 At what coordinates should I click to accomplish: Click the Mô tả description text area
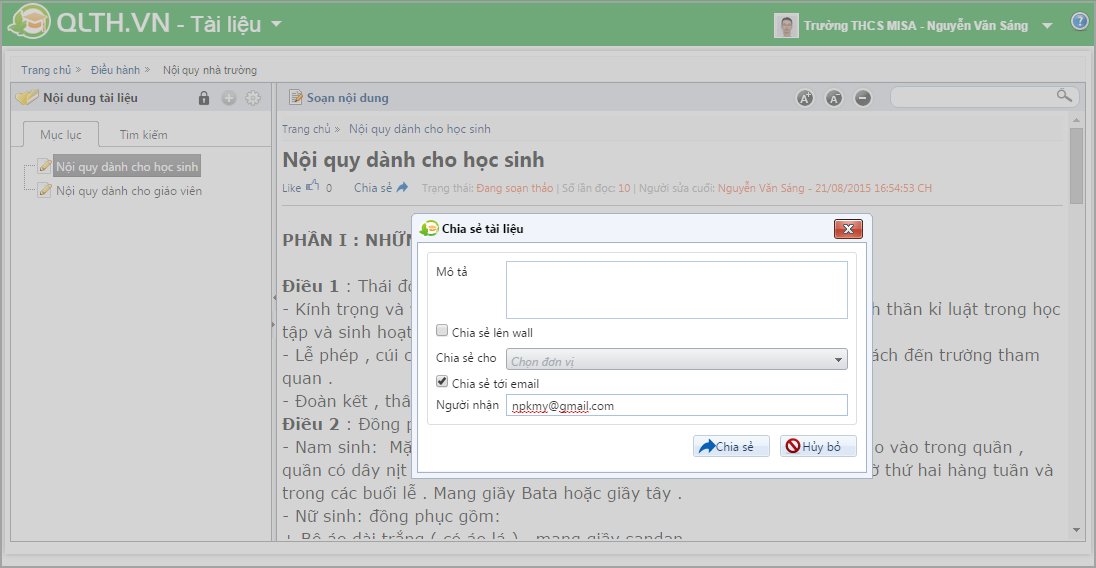(676, 289)
